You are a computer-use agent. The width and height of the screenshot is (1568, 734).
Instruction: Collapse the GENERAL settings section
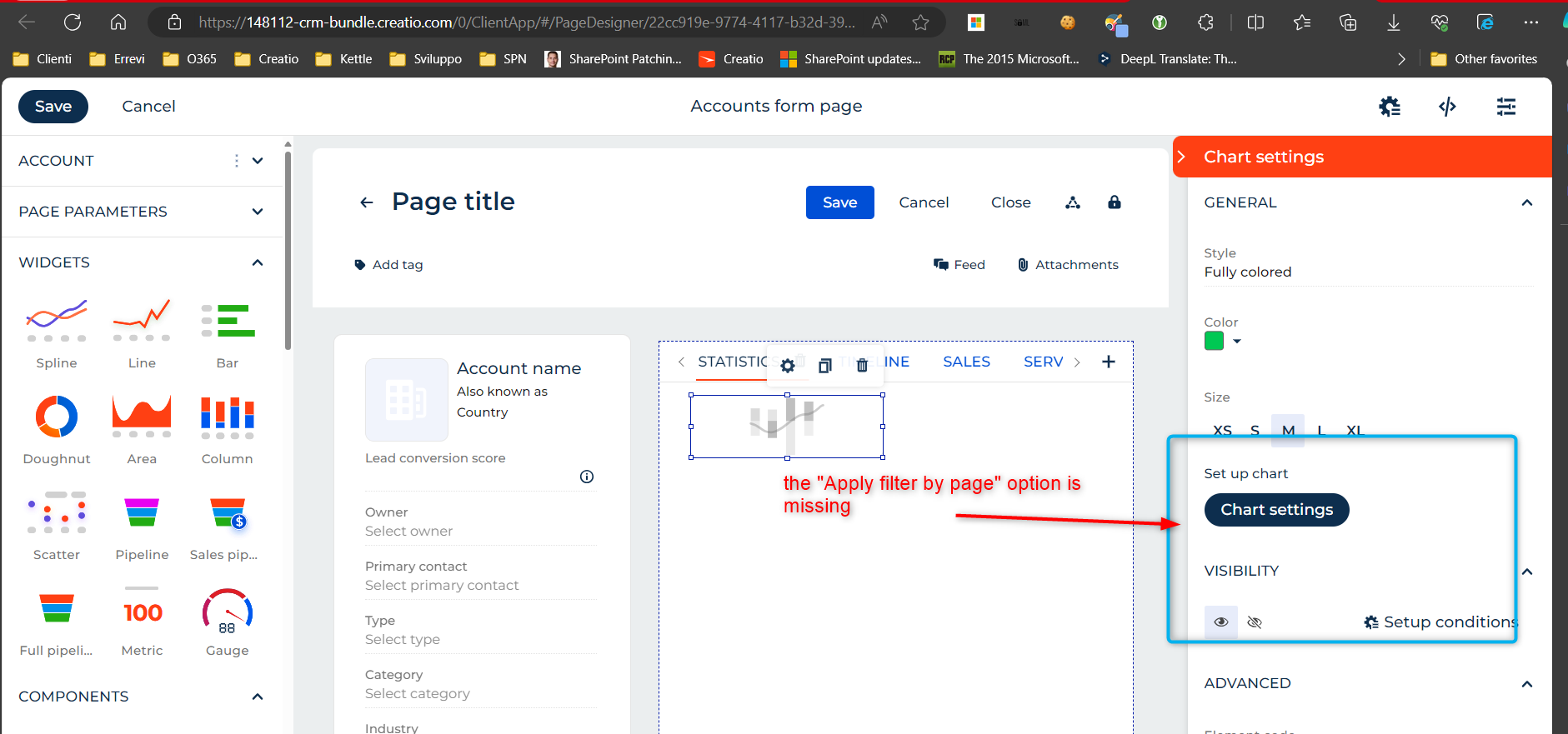(x=1527, y=202)
